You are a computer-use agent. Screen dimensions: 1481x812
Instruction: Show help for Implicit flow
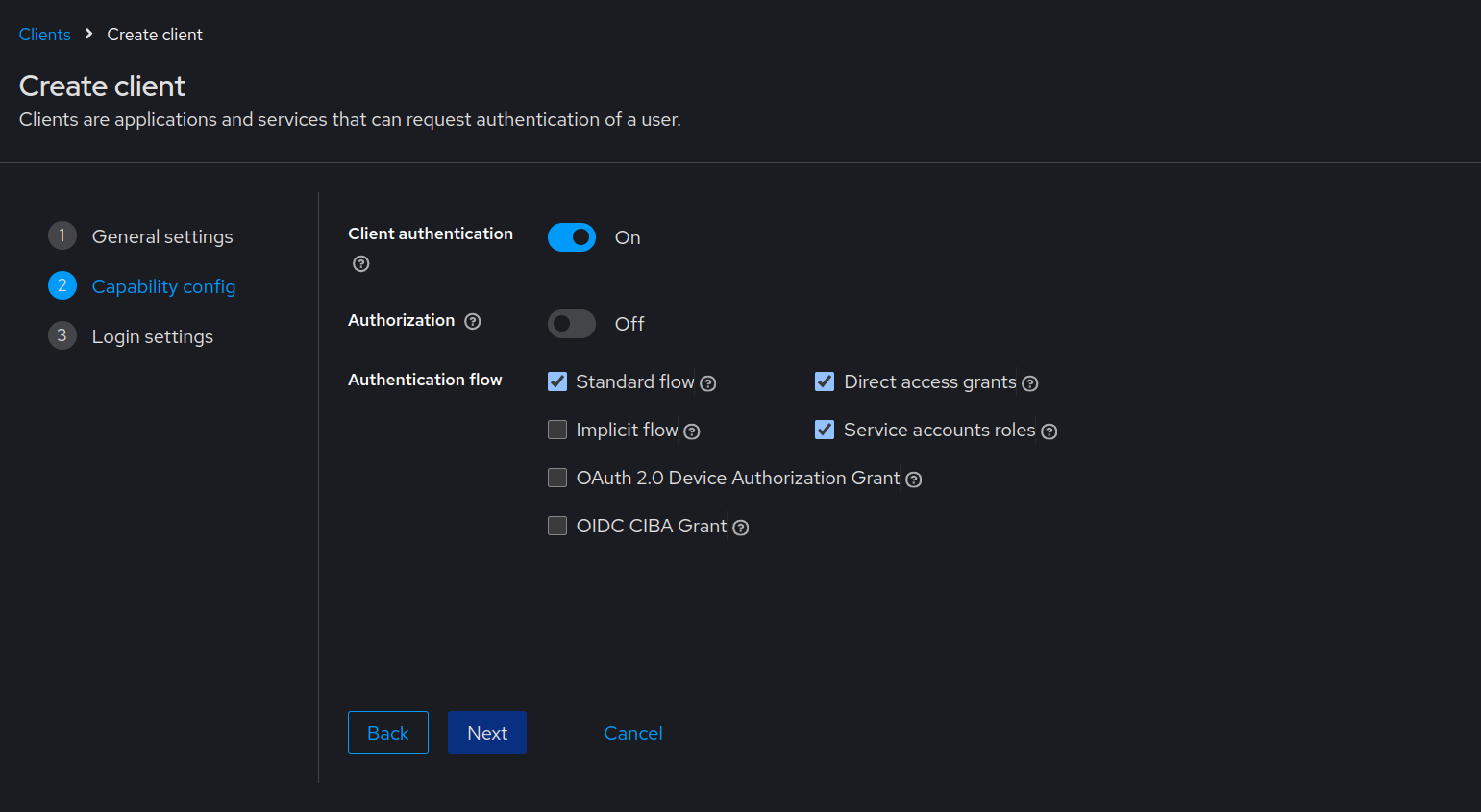point(692,431)
